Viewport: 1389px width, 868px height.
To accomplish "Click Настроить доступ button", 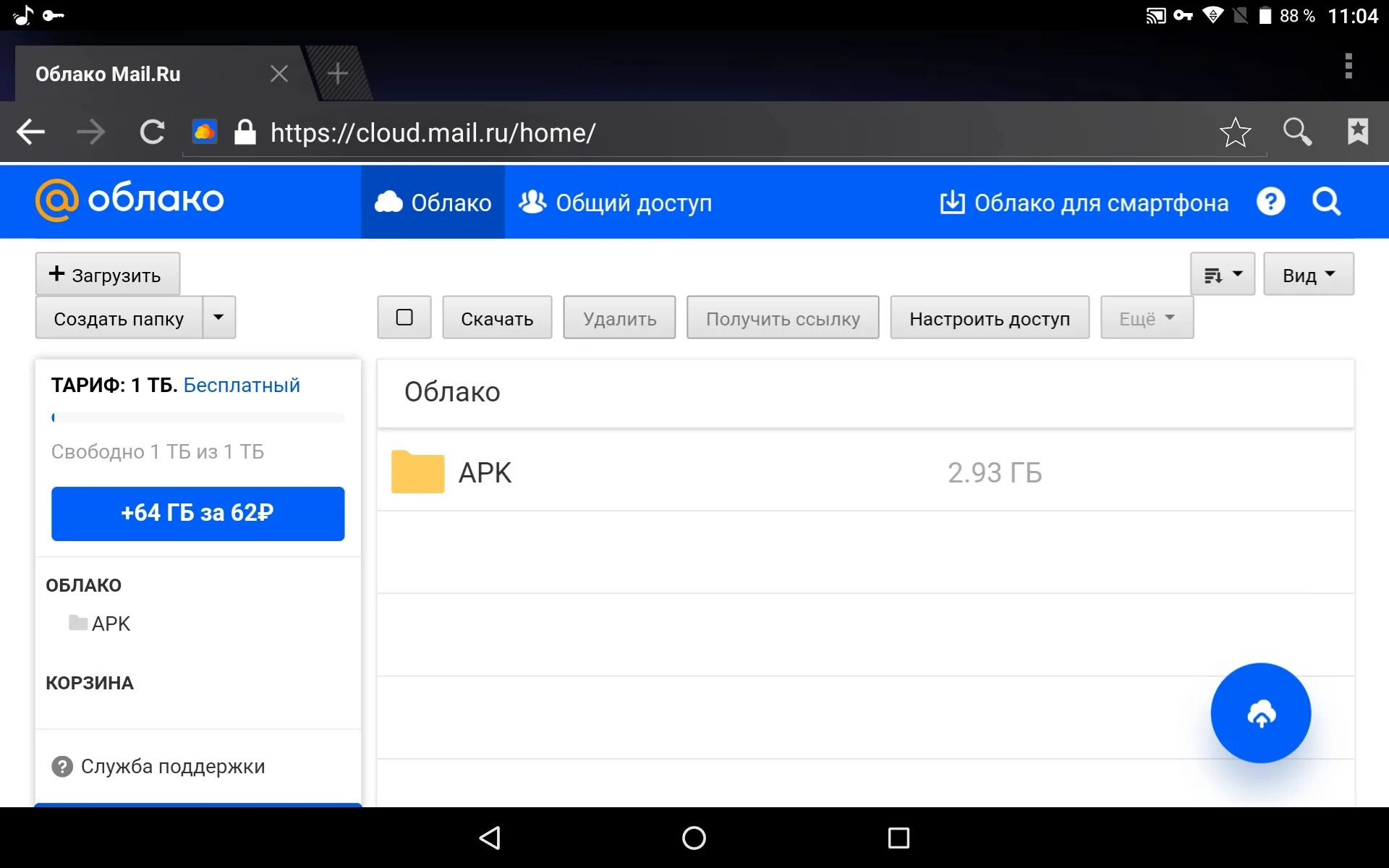I will coord(990,318).
